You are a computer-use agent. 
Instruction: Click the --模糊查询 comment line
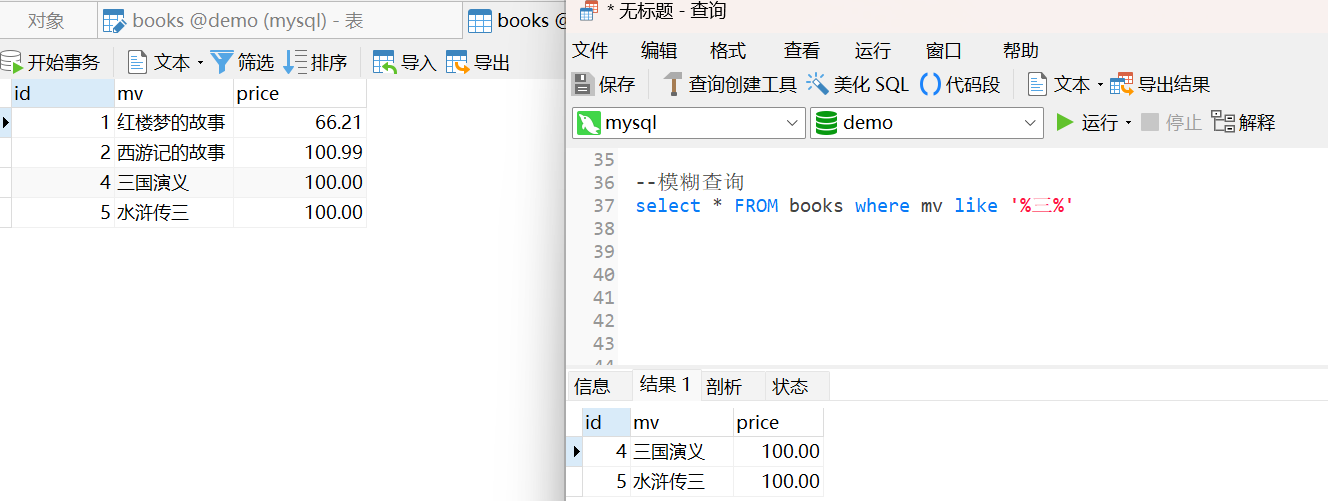click(x=690, y=183)
